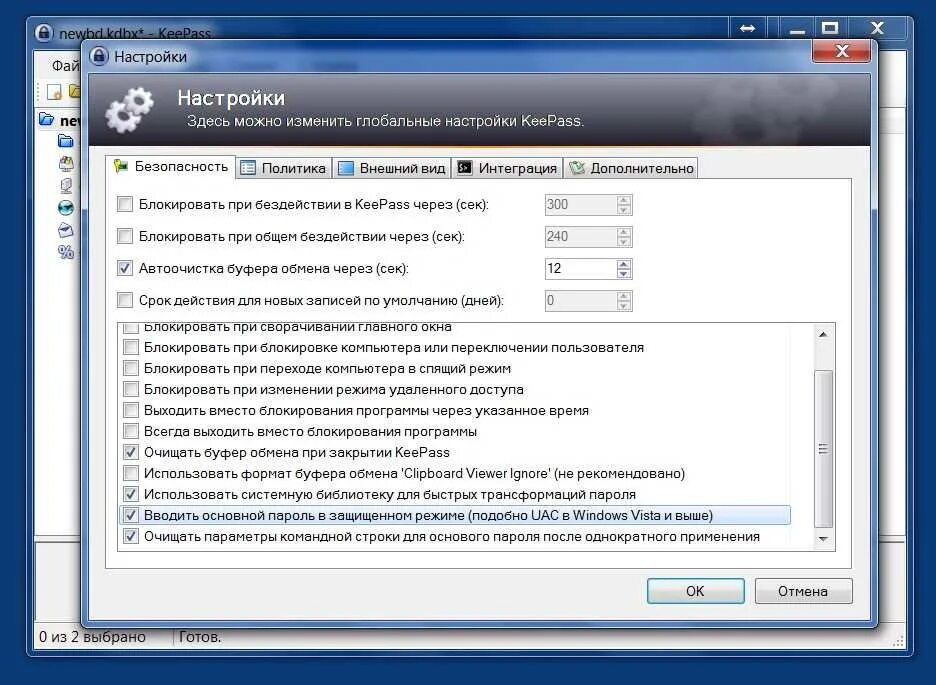This screenshot has height=685, width=936.
Task: Check 'Блокировать при блокировке компьютера' option
Action: [x=131, y=347]
